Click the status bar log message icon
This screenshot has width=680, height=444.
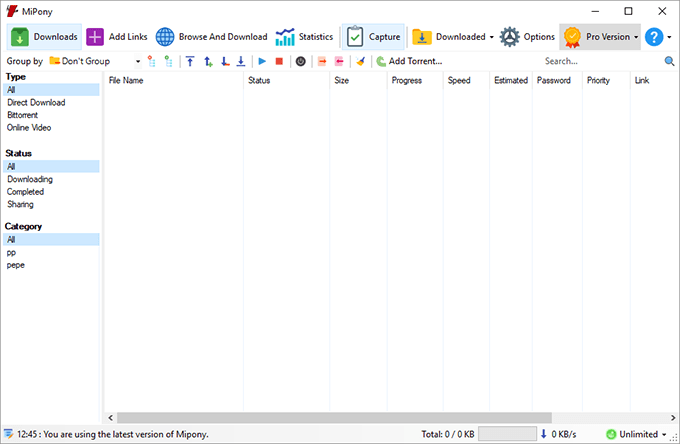8,434
